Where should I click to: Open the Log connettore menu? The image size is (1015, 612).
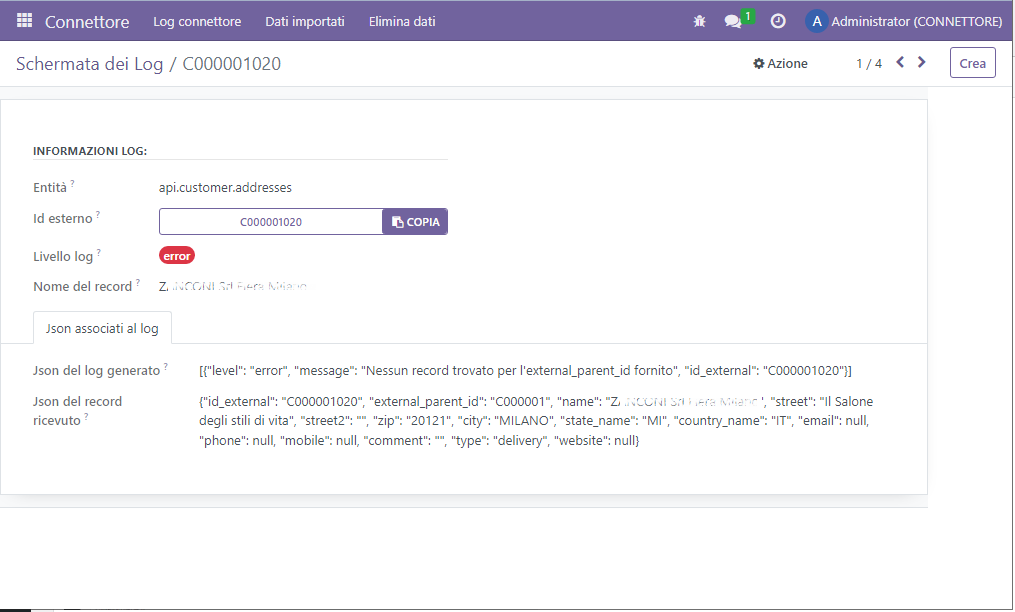tap(197, 21)
